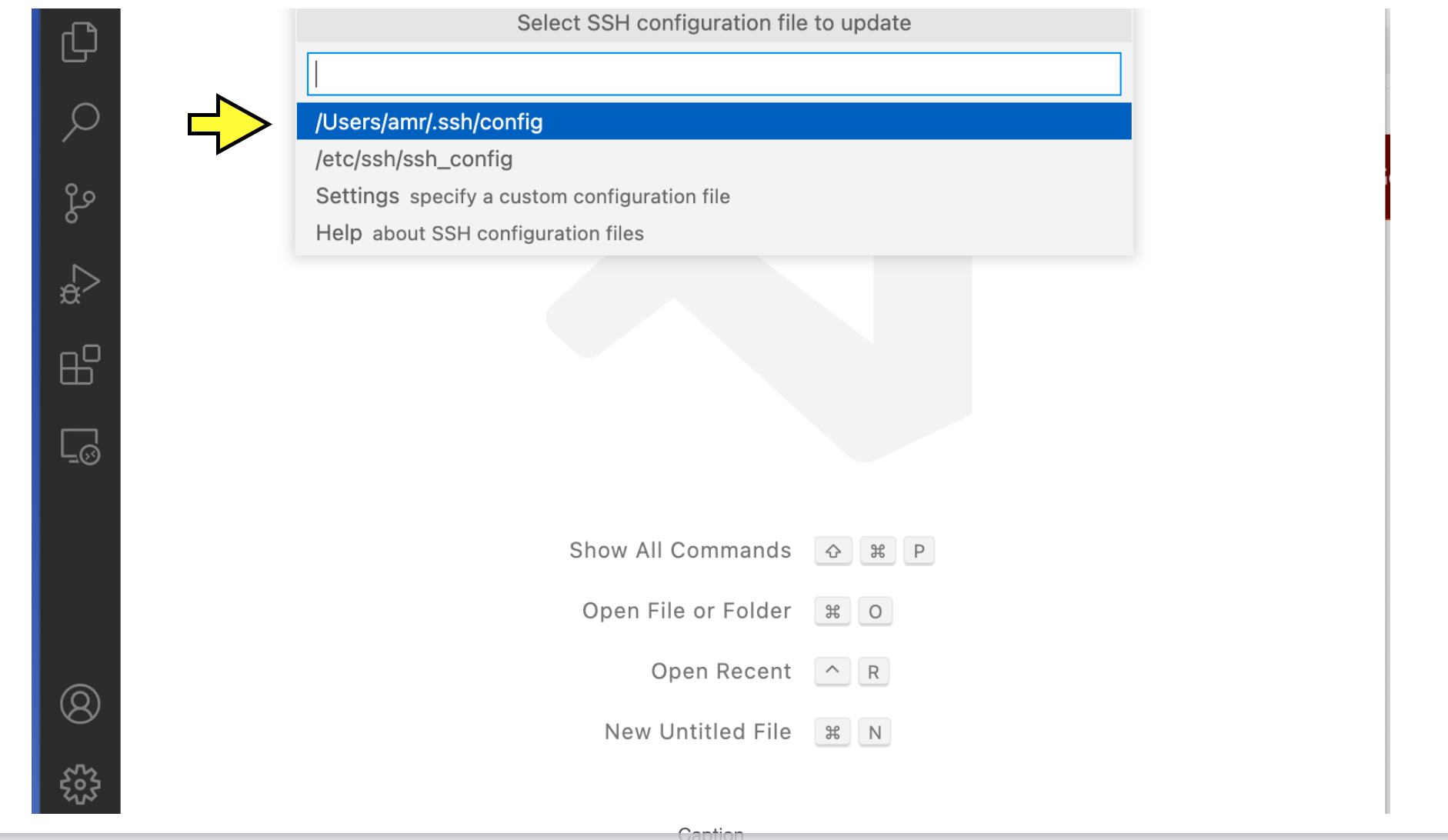Image resolution: width=1448 pixels, height=840 pixels.
Task: Click the Open Recent link
Action: click(720, 671)
